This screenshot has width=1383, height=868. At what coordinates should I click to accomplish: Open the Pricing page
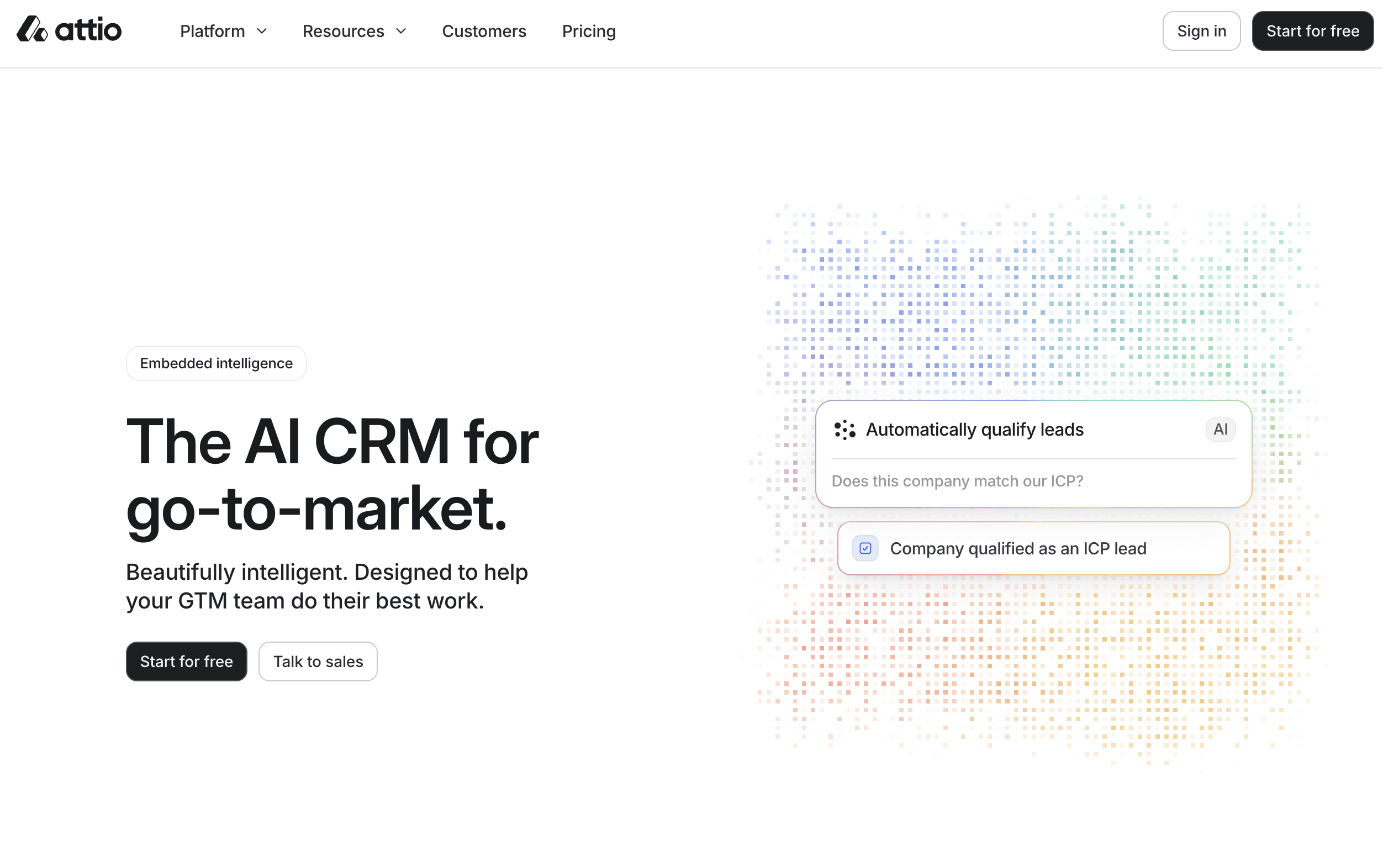[x=588, y=31]
